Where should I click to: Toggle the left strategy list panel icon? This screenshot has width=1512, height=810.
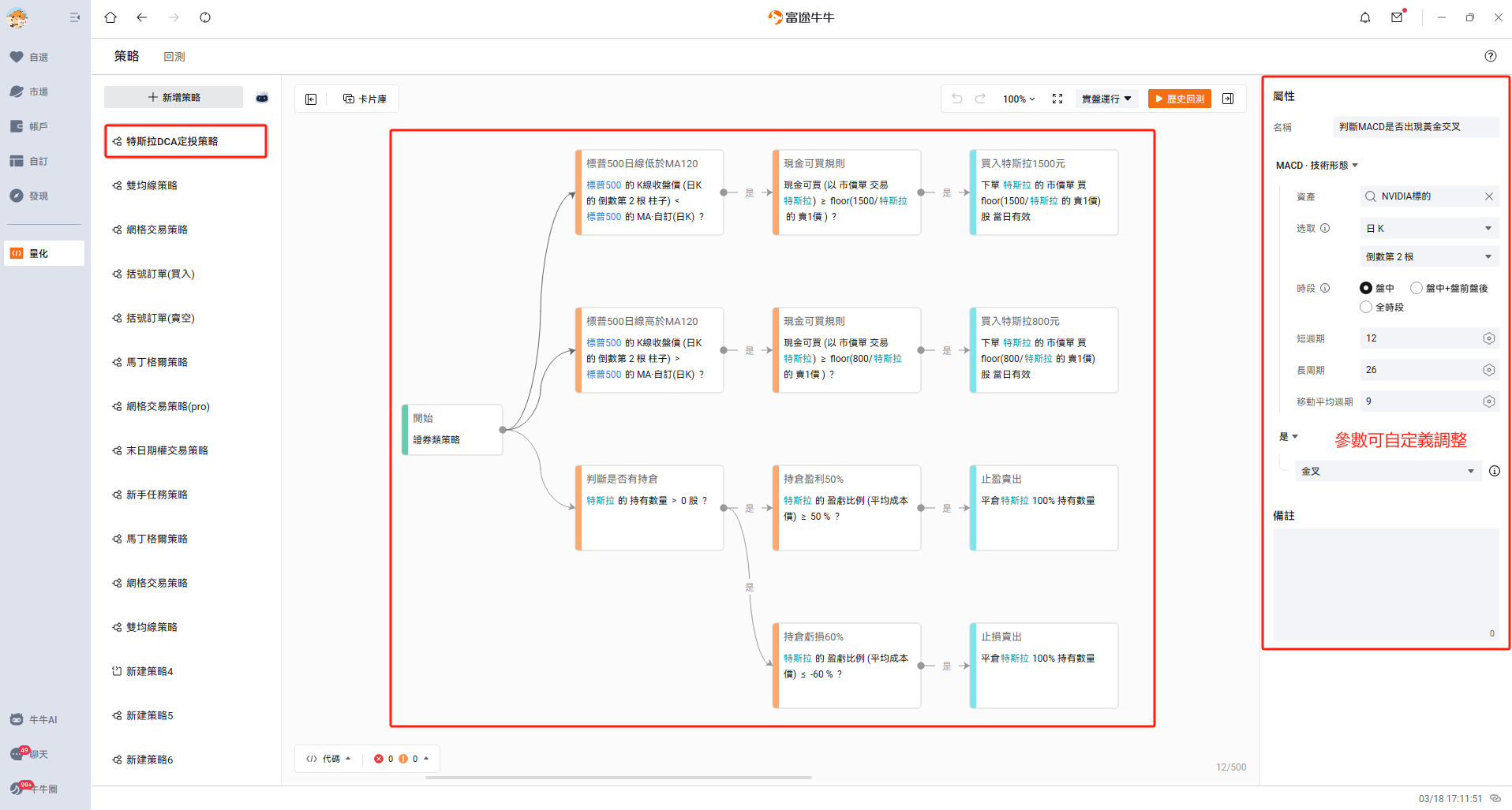(311, 99)
